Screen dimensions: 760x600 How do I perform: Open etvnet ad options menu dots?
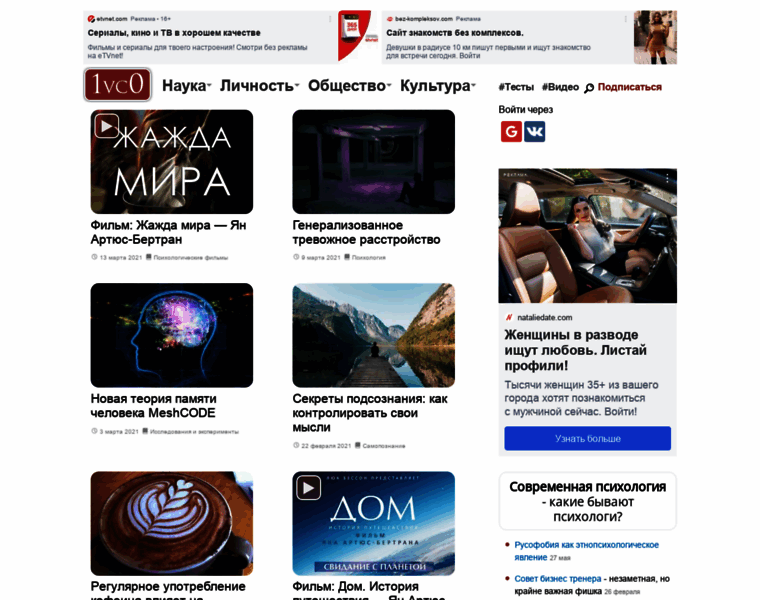tap(330, 19)
